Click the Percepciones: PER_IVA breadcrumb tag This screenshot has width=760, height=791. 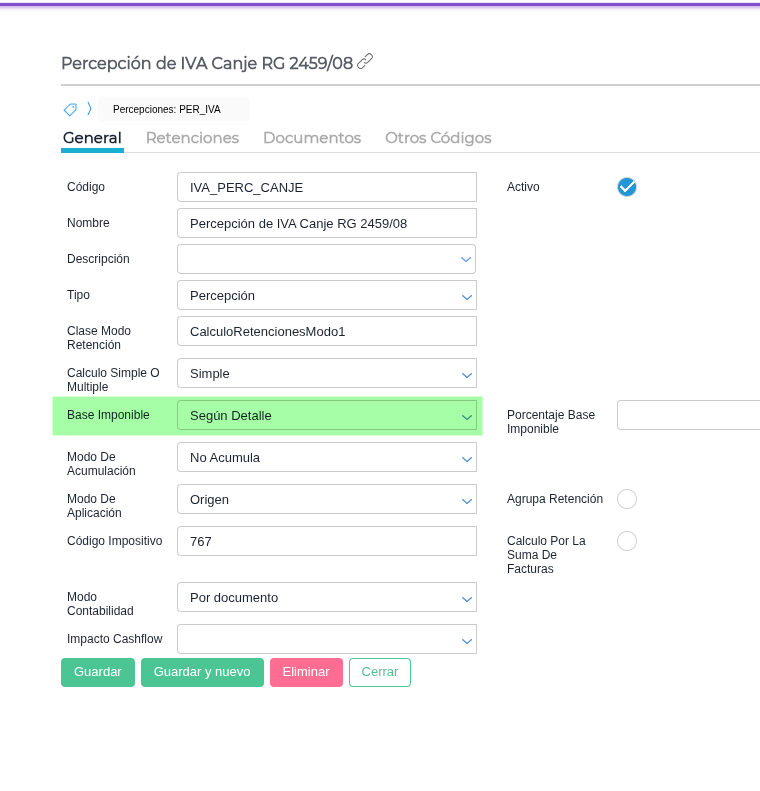(x=167, y=109)
